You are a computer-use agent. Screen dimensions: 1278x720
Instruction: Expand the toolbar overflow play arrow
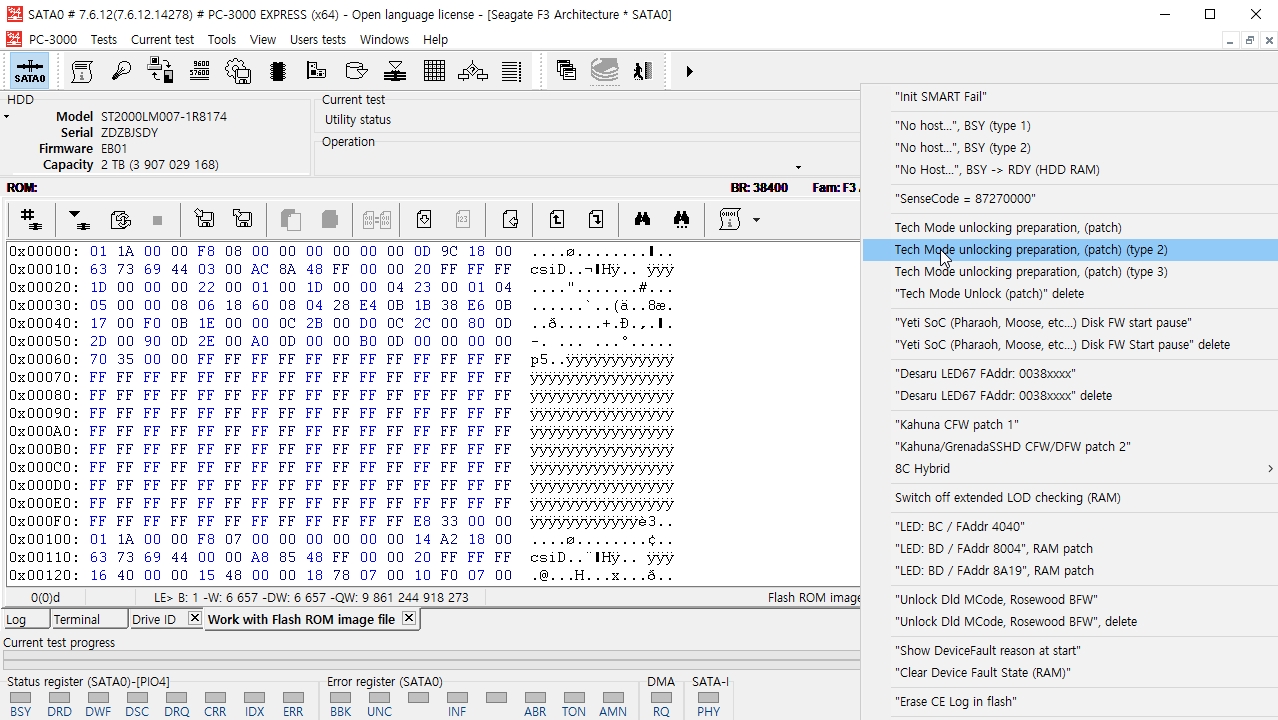click(x=689, y=71)
